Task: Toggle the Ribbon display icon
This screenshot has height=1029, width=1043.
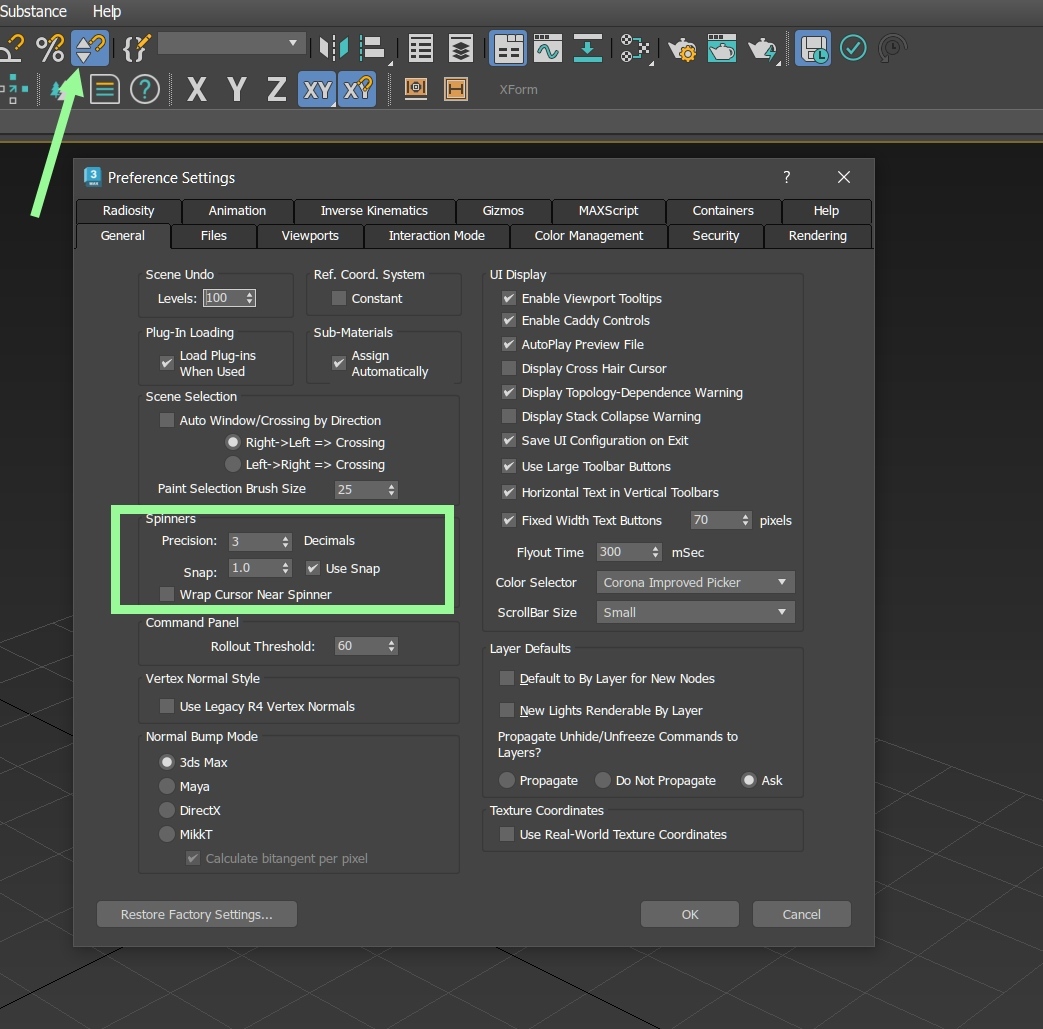Action: (508, 49)
